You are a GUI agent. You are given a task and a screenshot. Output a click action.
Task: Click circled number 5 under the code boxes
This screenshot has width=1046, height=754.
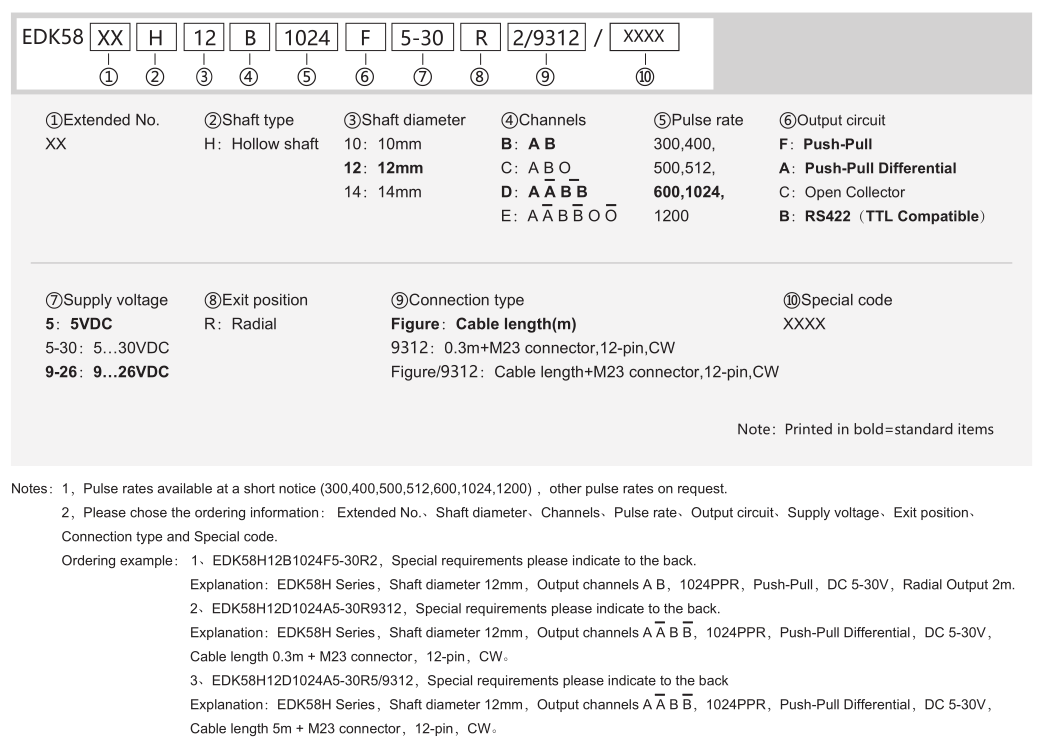pyautogui.click(x=306, y=77)
